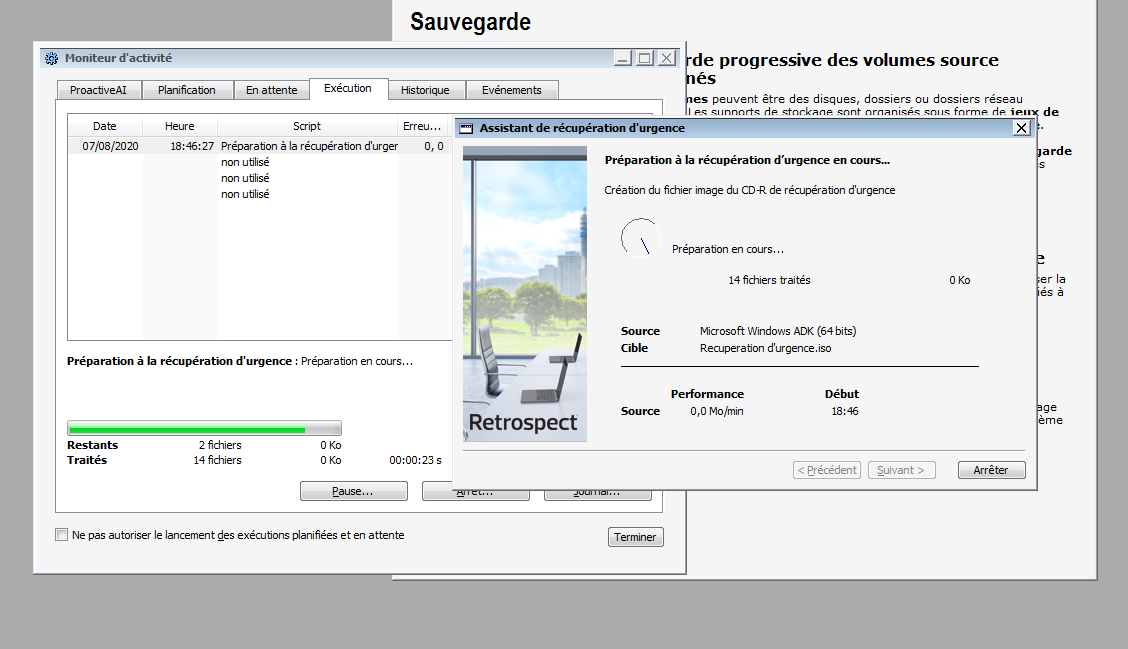Image resolution: width=1128 pixels, height=649 pixels.
Task: Maximize the Moniteur d'activité window
Action: coord(645,58)
